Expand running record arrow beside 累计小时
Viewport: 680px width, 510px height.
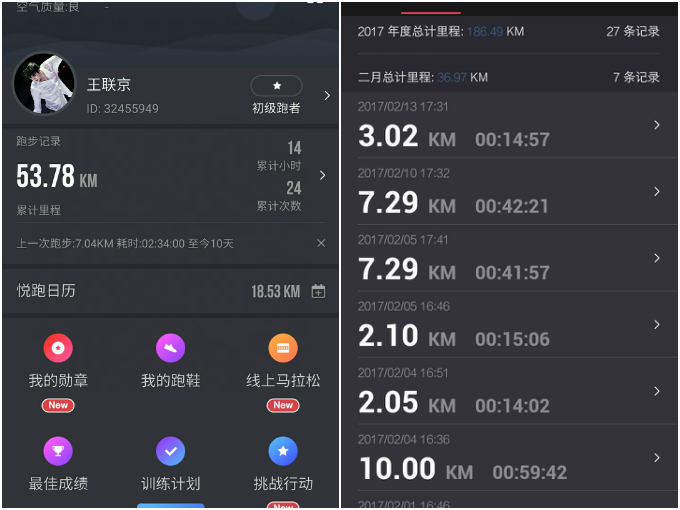click(322, 175)
